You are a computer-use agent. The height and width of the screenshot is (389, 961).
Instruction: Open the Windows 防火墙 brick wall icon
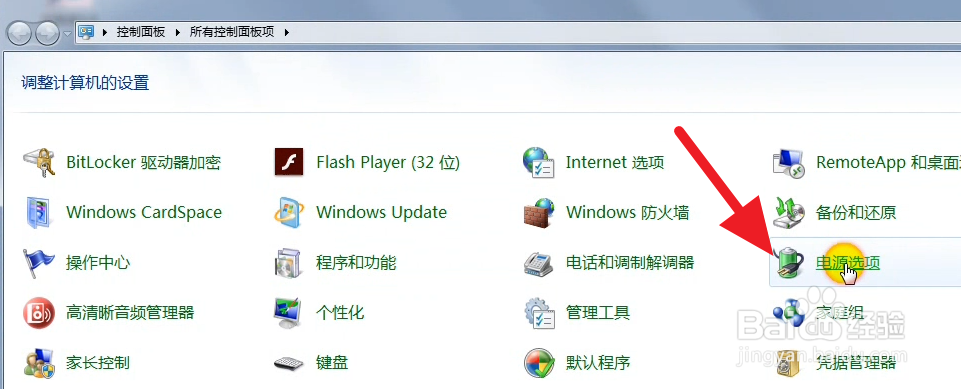point(538,213)
